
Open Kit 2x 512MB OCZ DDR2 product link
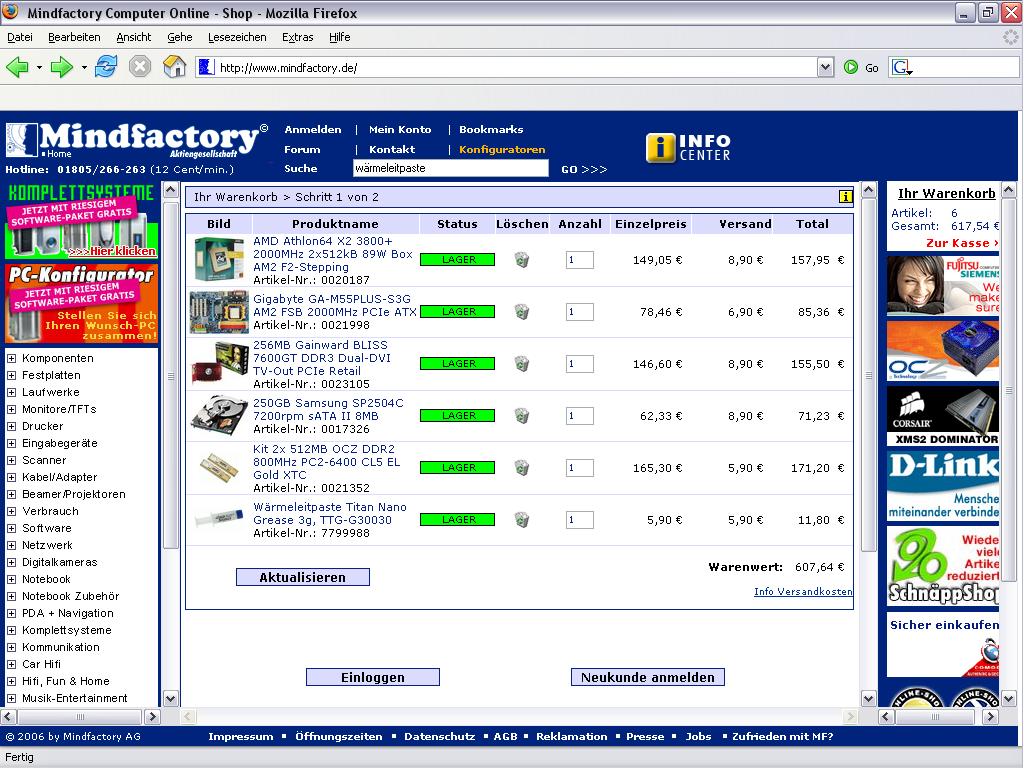327,462
